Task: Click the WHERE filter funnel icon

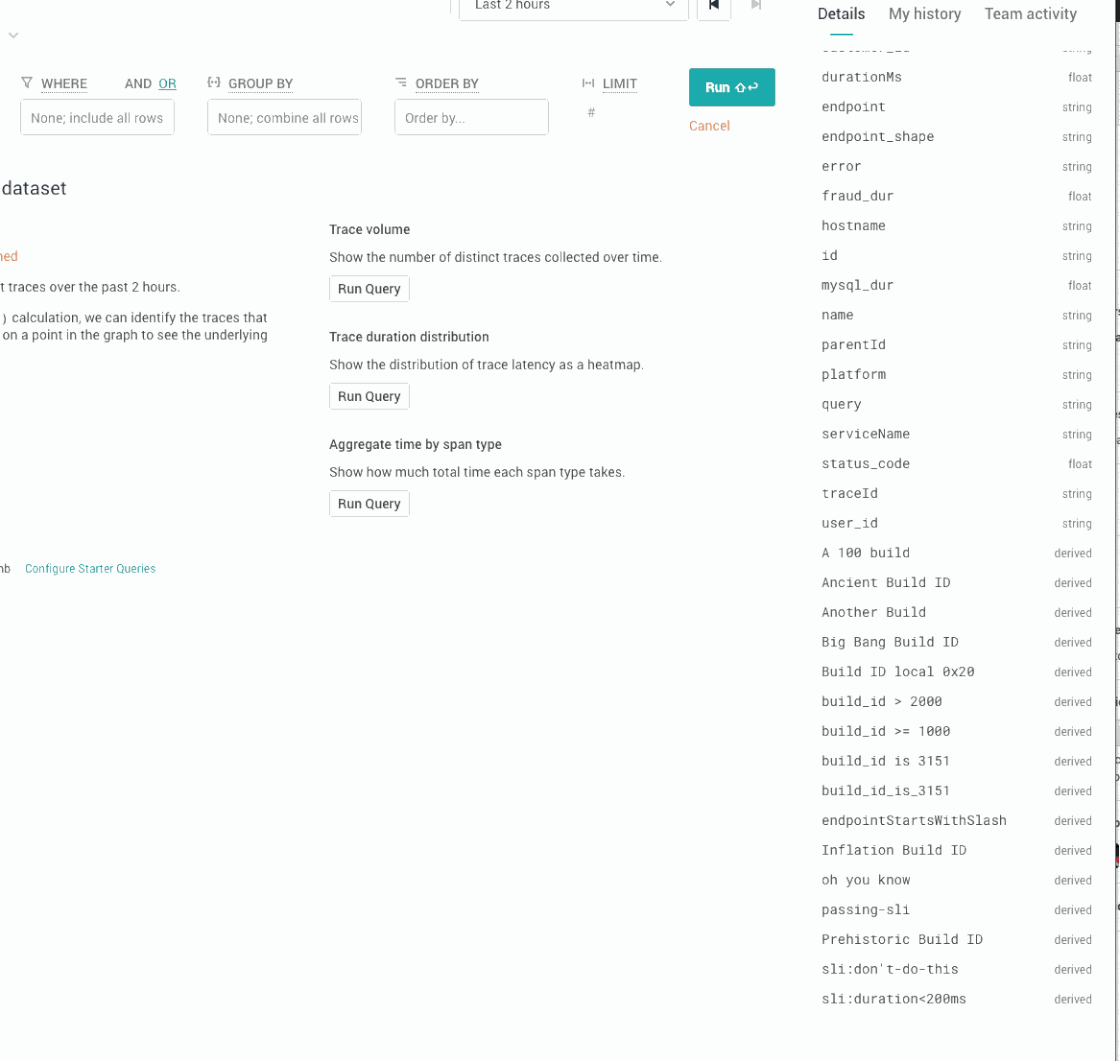Action: [x=27, y=84]
